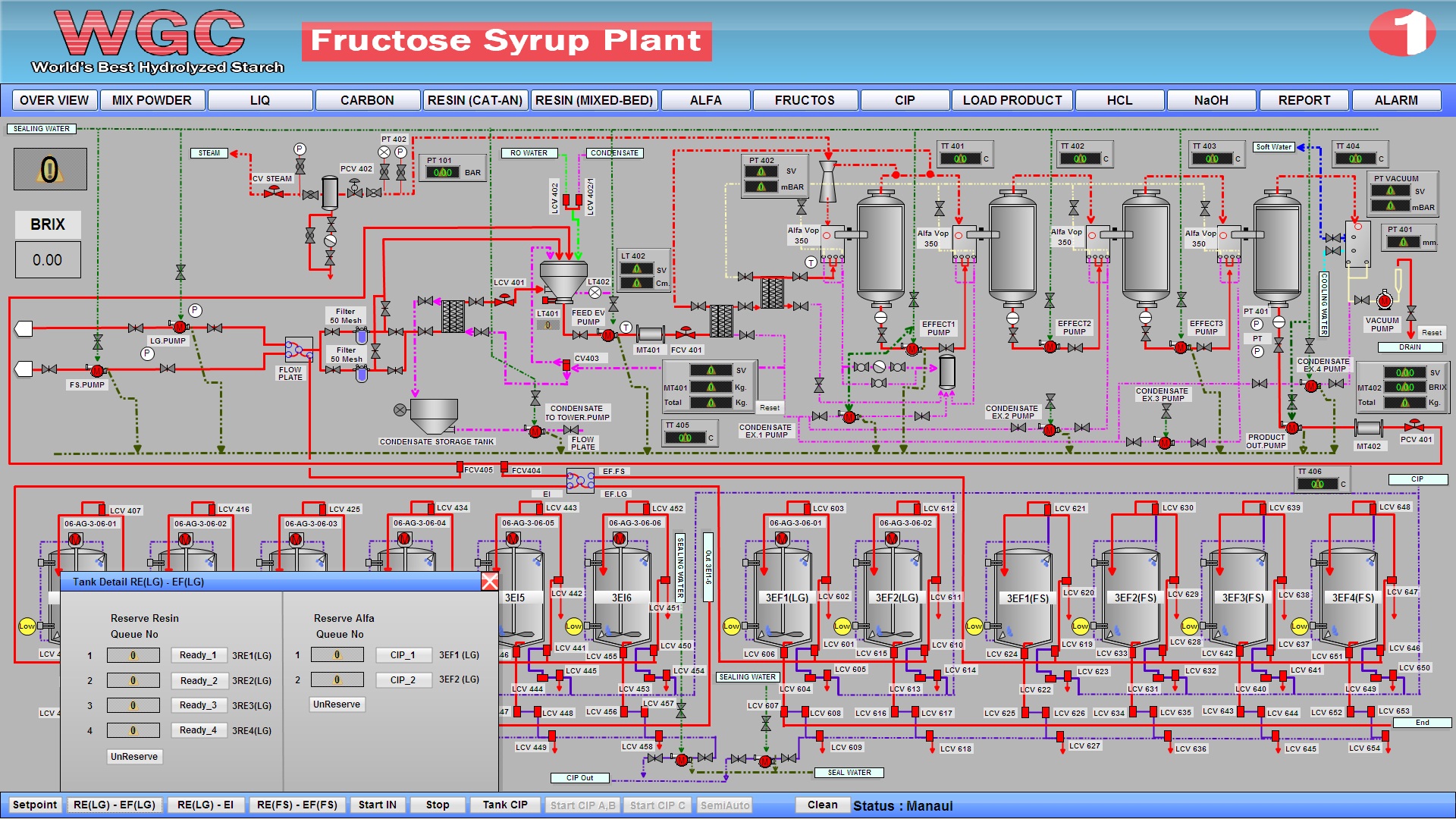The image size is (1456, 819).
Task: Start the FS.PUMP icon
Action: click(x=96, y=371)
